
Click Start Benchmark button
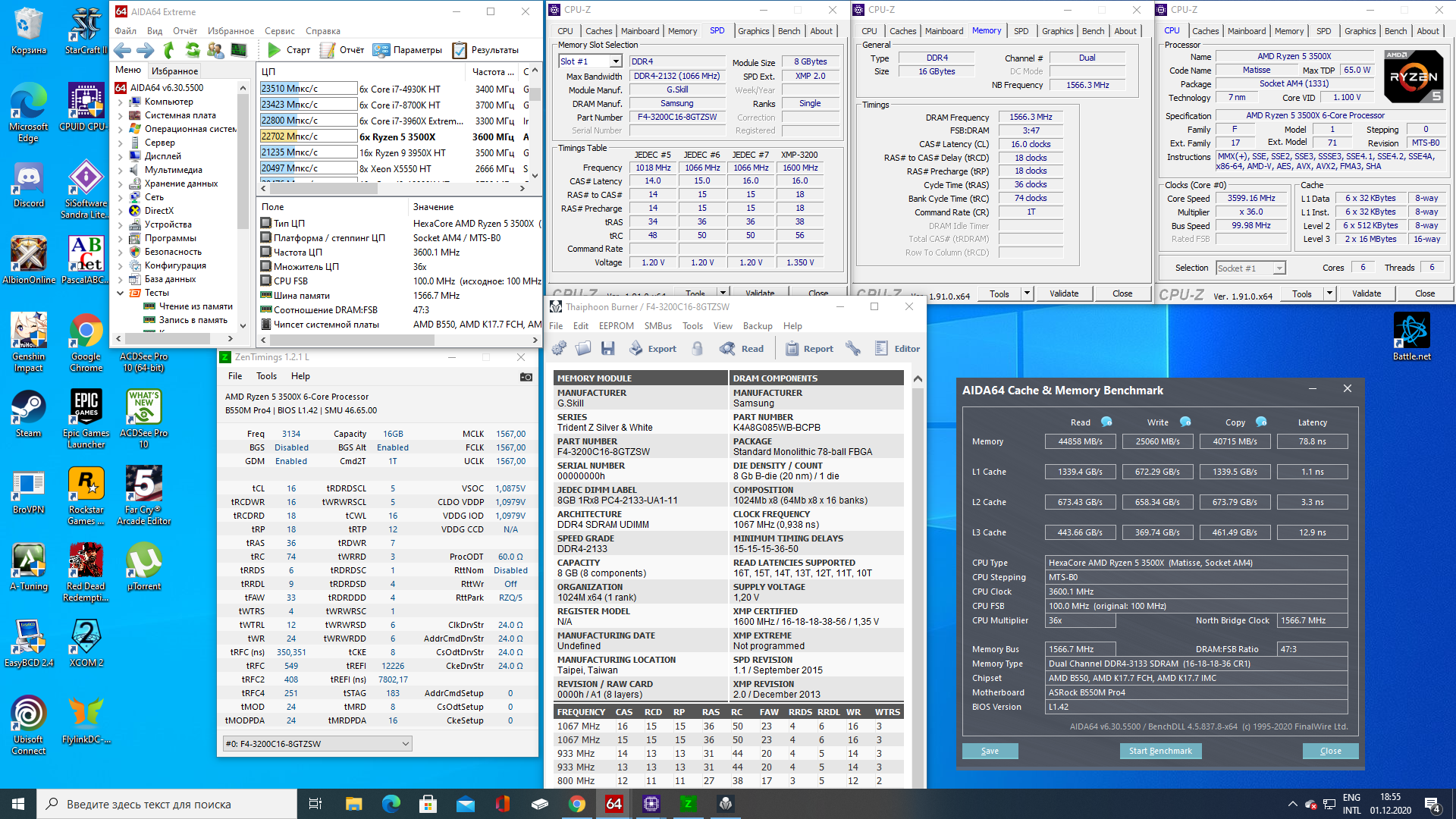(x=1159, y=751)
